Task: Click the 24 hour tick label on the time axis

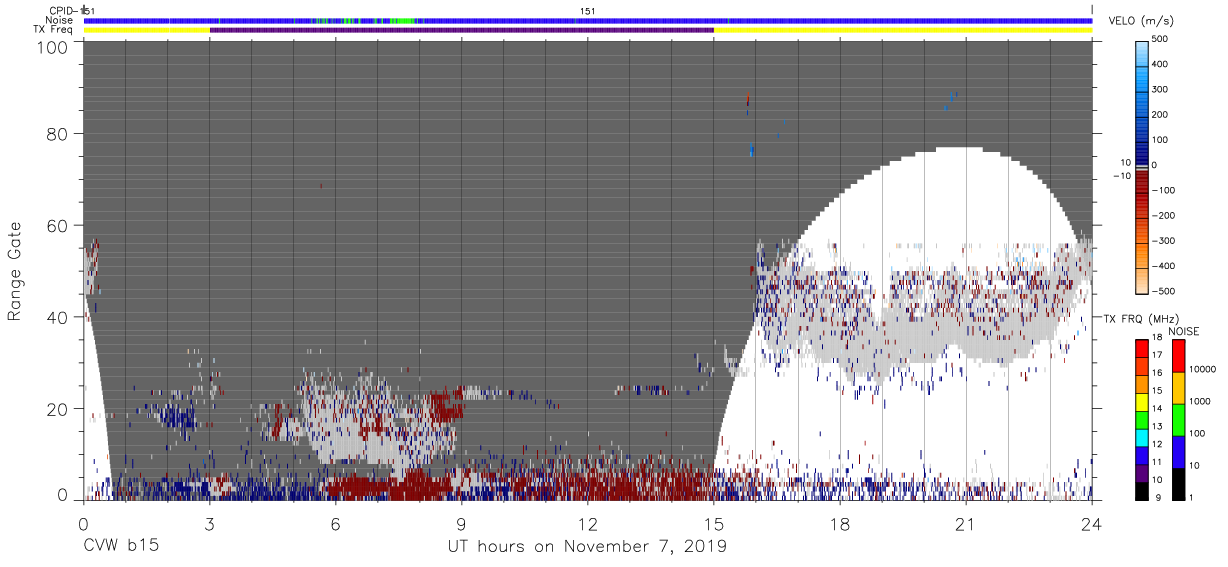Action: pyautogui.click(x=1091, y=523)
